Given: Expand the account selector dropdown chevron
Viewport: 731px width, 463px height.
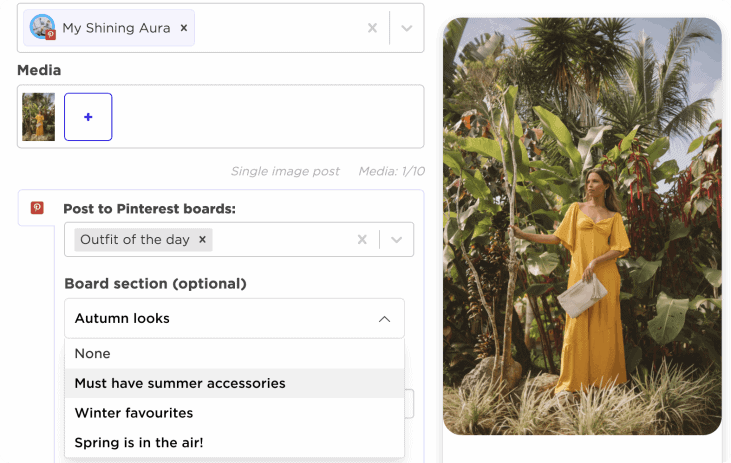Looking at the screenshot, I should pos(407,28).
